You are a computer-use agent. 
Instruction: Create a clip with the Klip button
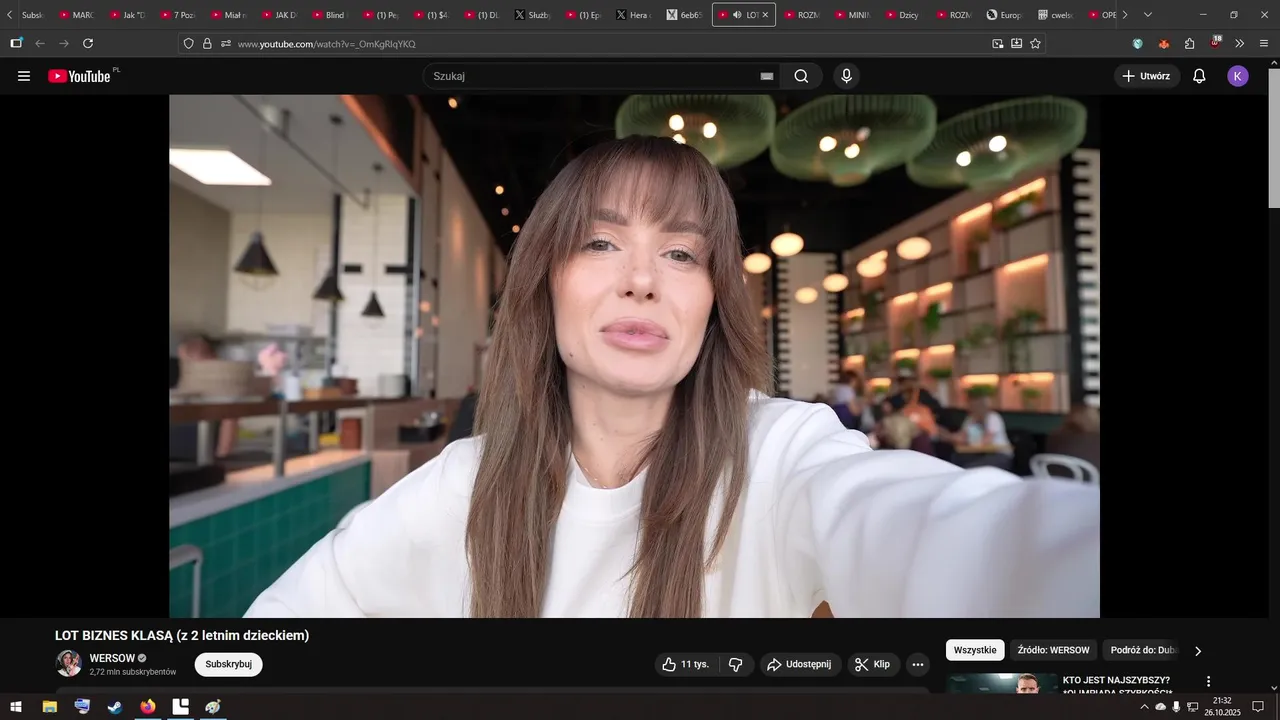(x=873, y=664)
